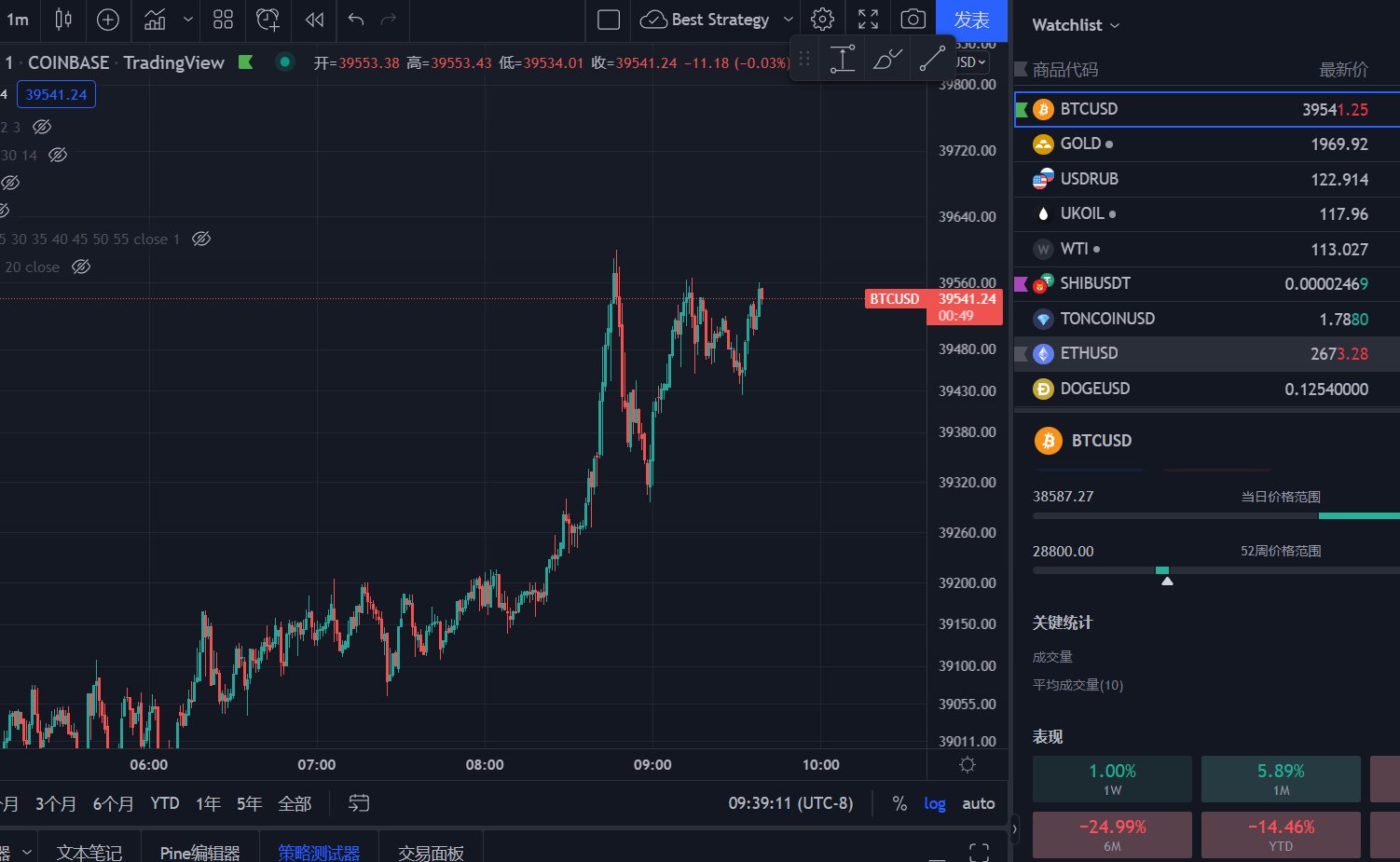Open the Watchlist dropdown

tap(1076, 25)
